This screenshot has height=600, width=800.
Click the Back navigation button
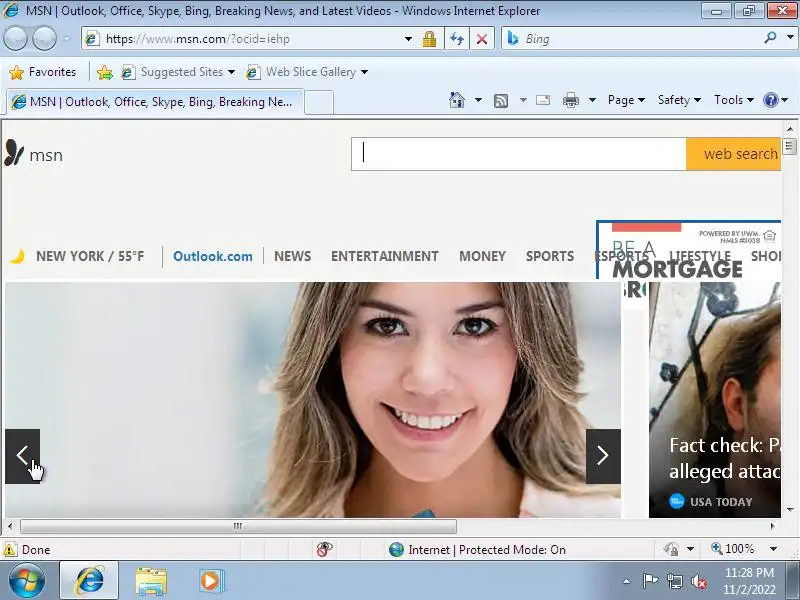[x=15, y=39]
